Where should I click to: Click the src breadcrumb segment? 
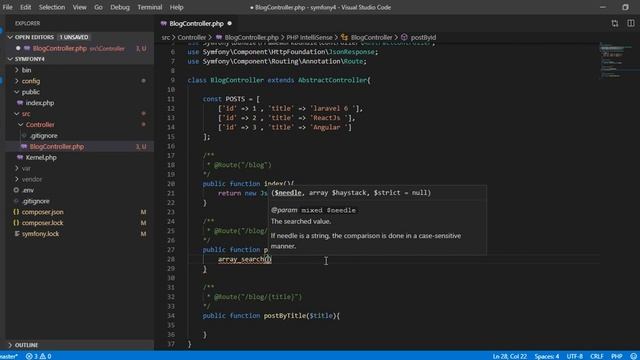point(165,37)
